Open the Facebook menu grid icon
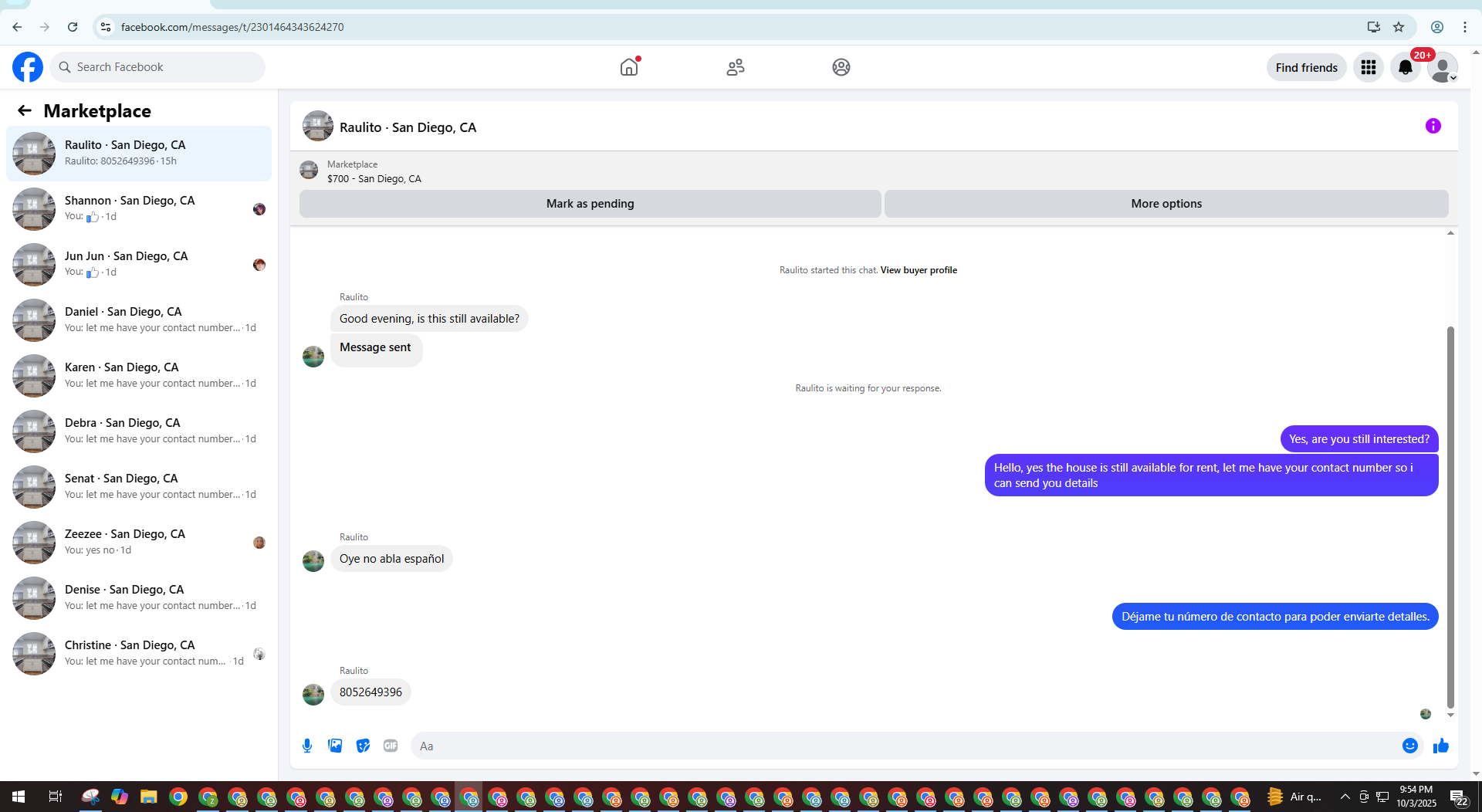 tap(1369, 67)
